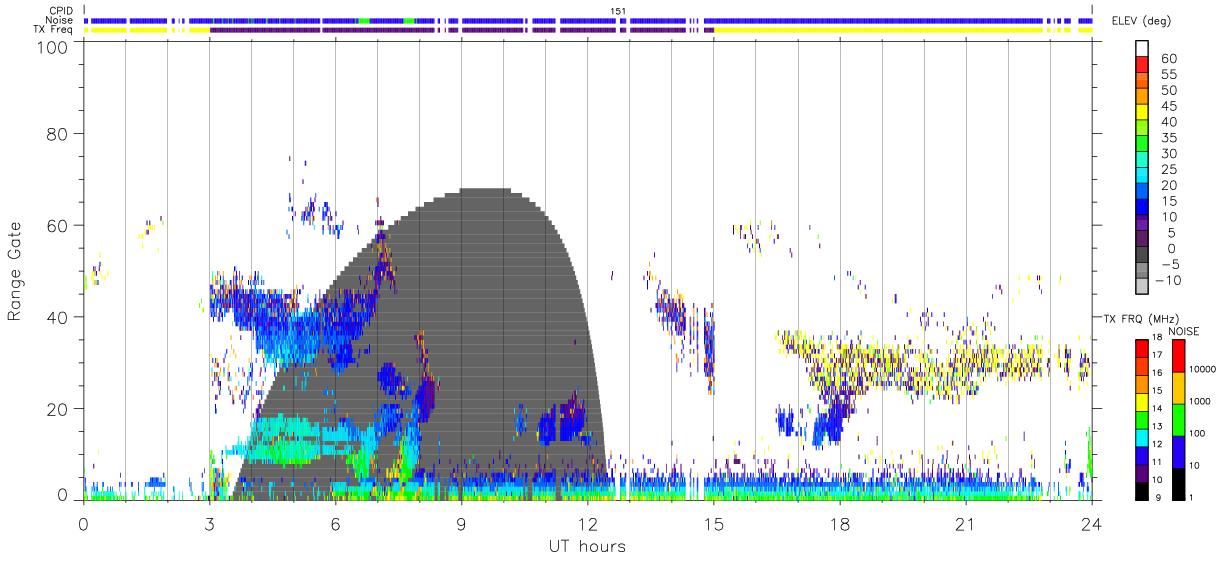Click the Range Gate axis title
The image size is (1228, 567).
click(16, 271)
